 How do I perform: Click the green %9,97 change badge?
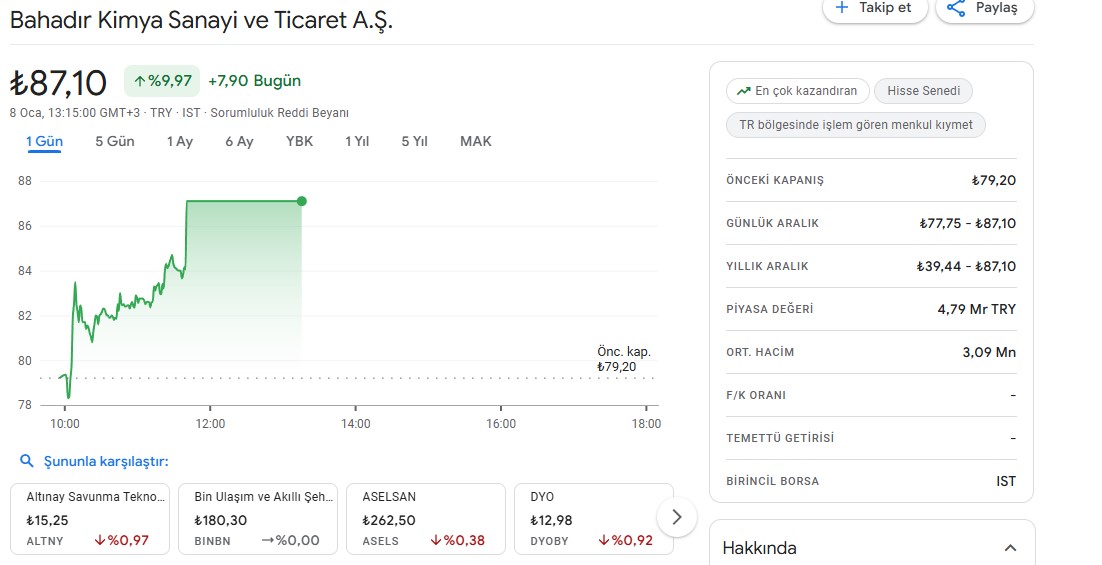[162, 81]
